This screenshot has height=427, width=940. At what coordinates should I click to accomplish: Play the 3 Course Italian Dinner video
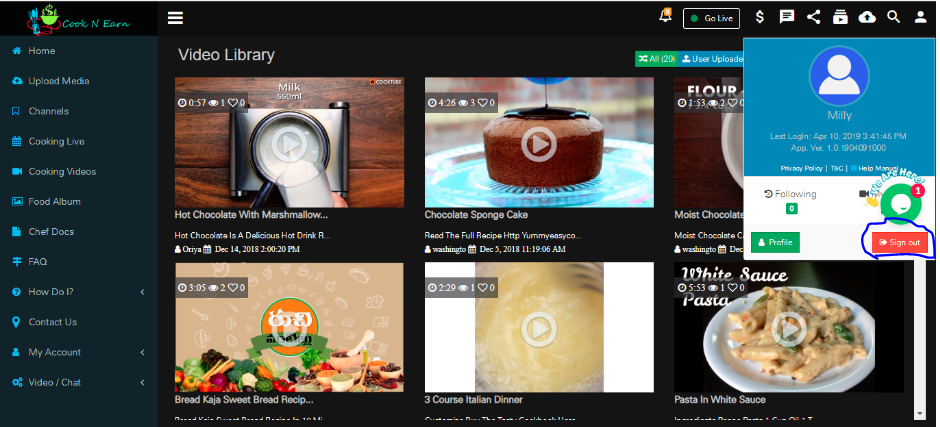click(x=539, y=328)
